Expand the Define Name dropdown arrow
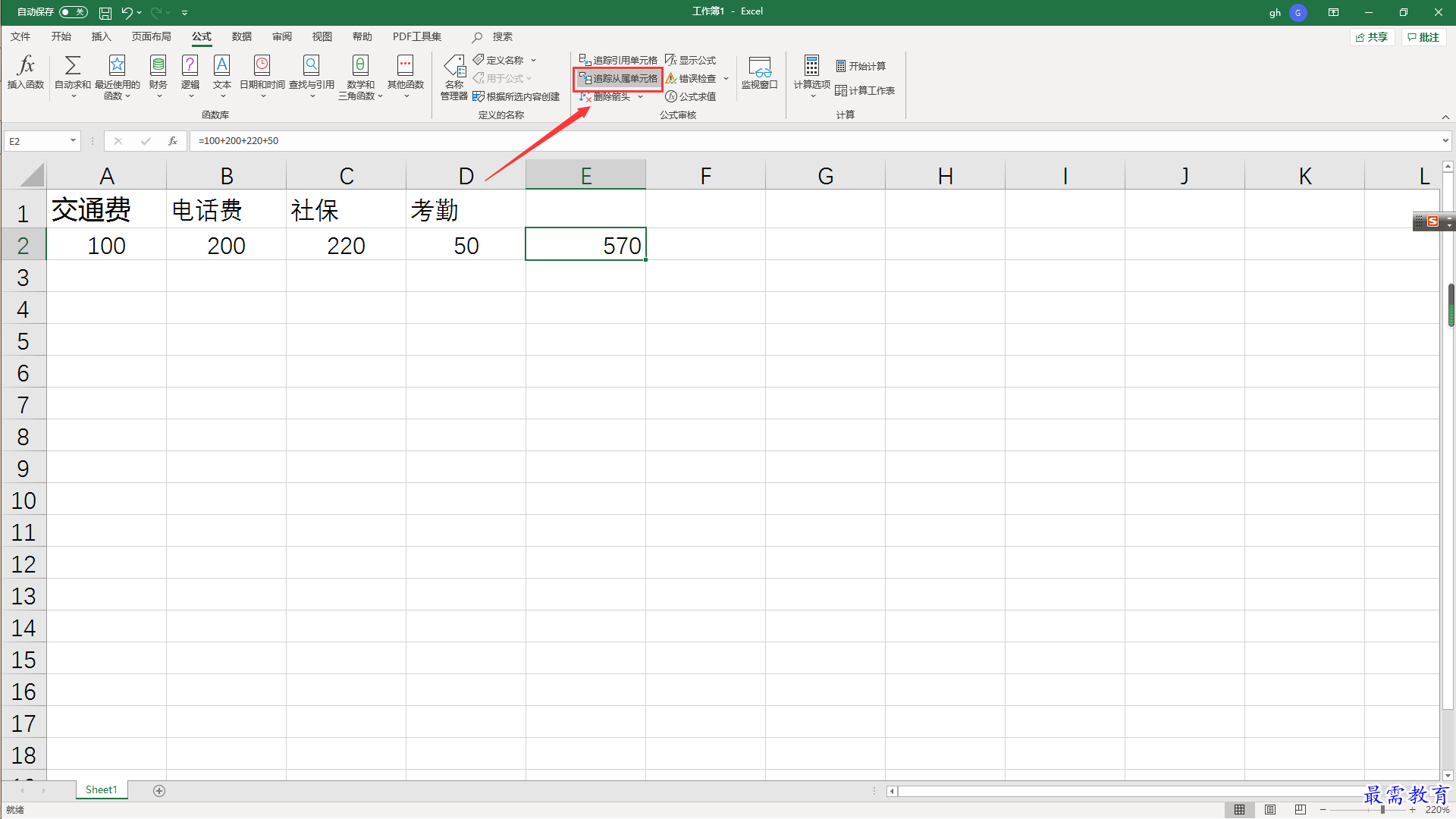The image size is (1456, 819). point(534,60)
